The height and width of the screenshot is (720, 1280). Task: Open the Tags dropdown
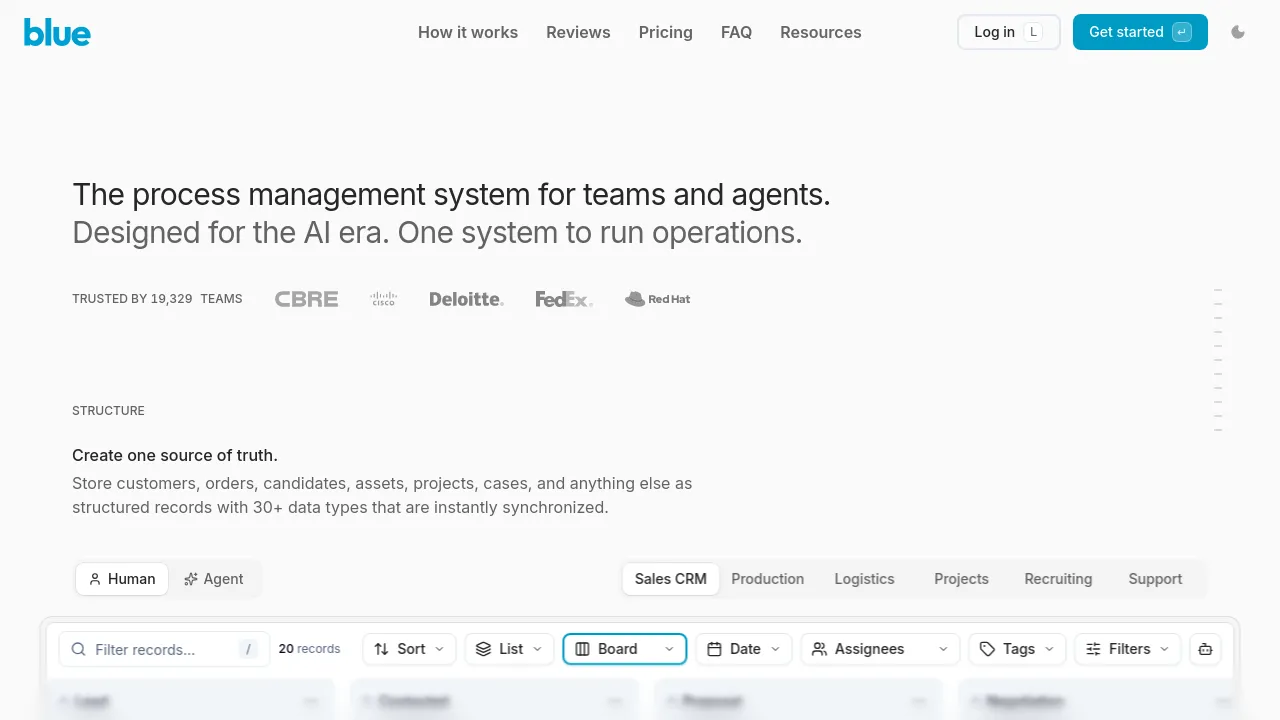1017,649
